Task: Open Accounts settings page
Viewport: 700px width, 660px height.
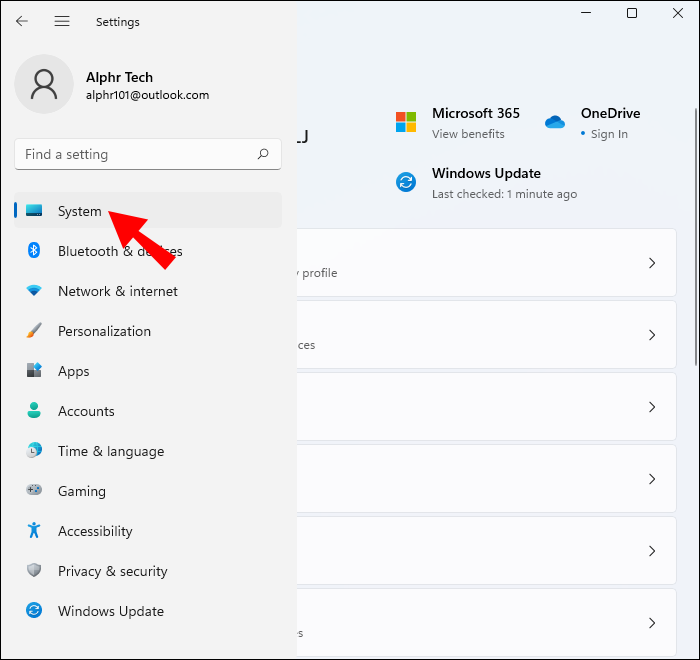Action: click(x=86, y=411)
